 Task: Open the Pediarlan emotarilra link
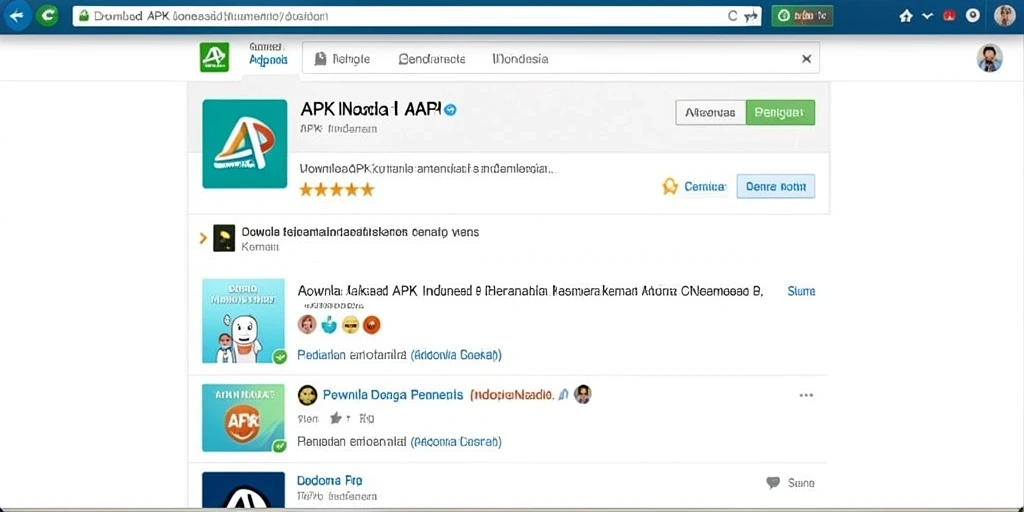point(399,355)
